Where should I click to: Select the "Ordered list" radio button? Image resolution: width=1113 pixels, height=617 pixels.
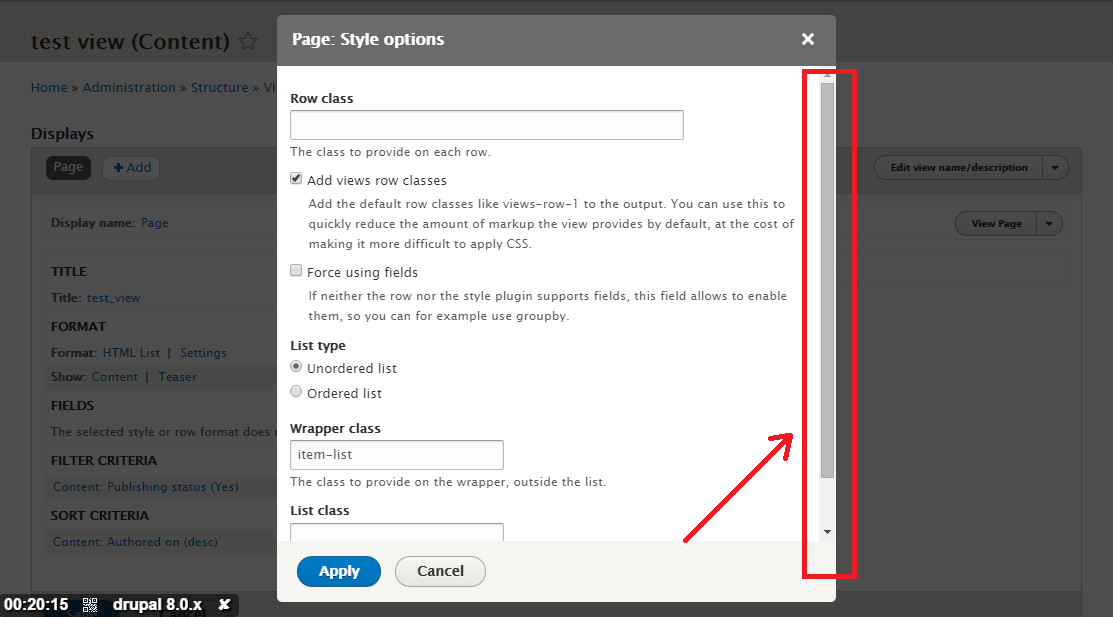click(x=296, y=391)
